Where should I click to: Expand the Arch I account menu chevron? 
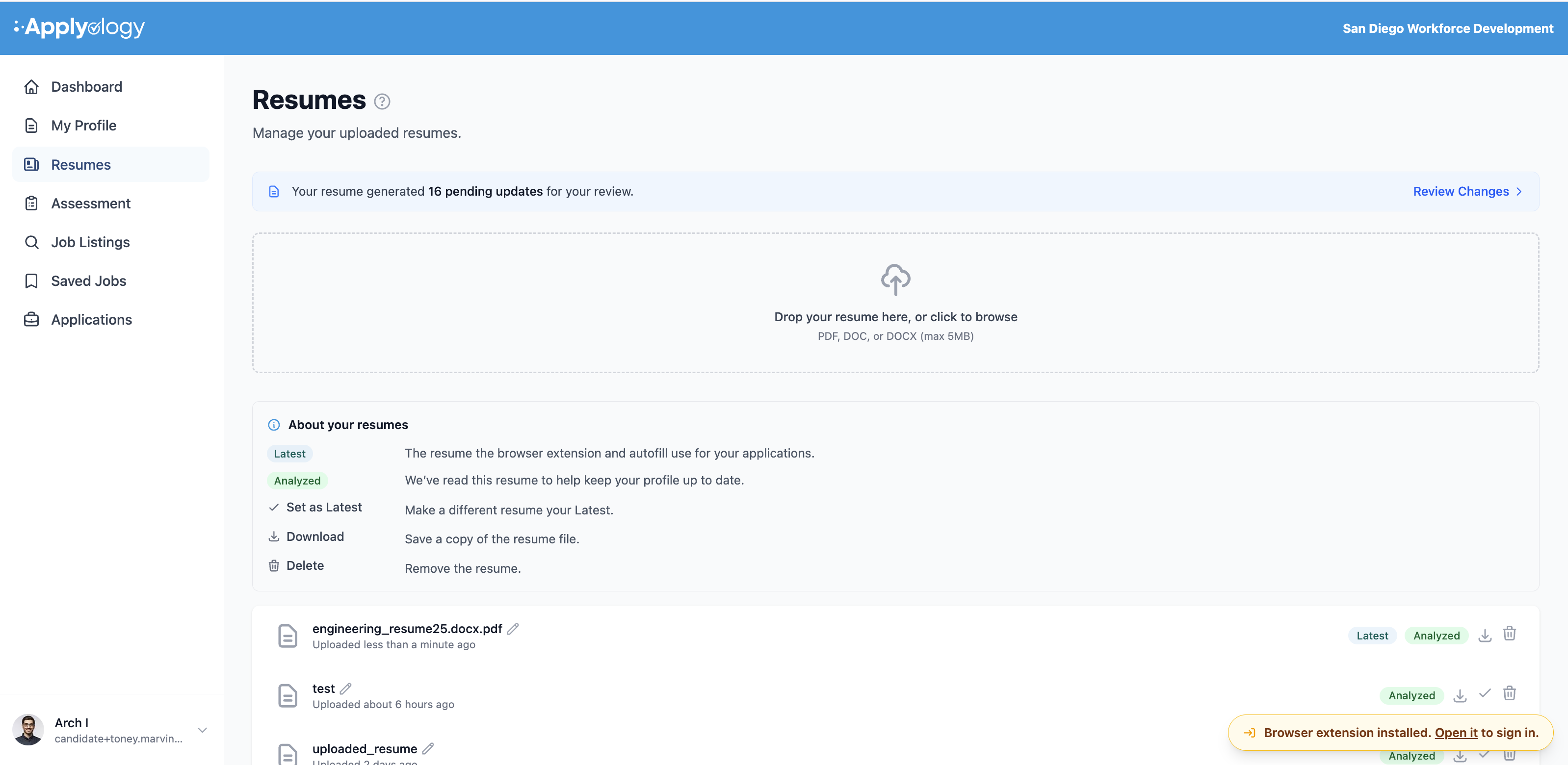click(202, 730)
